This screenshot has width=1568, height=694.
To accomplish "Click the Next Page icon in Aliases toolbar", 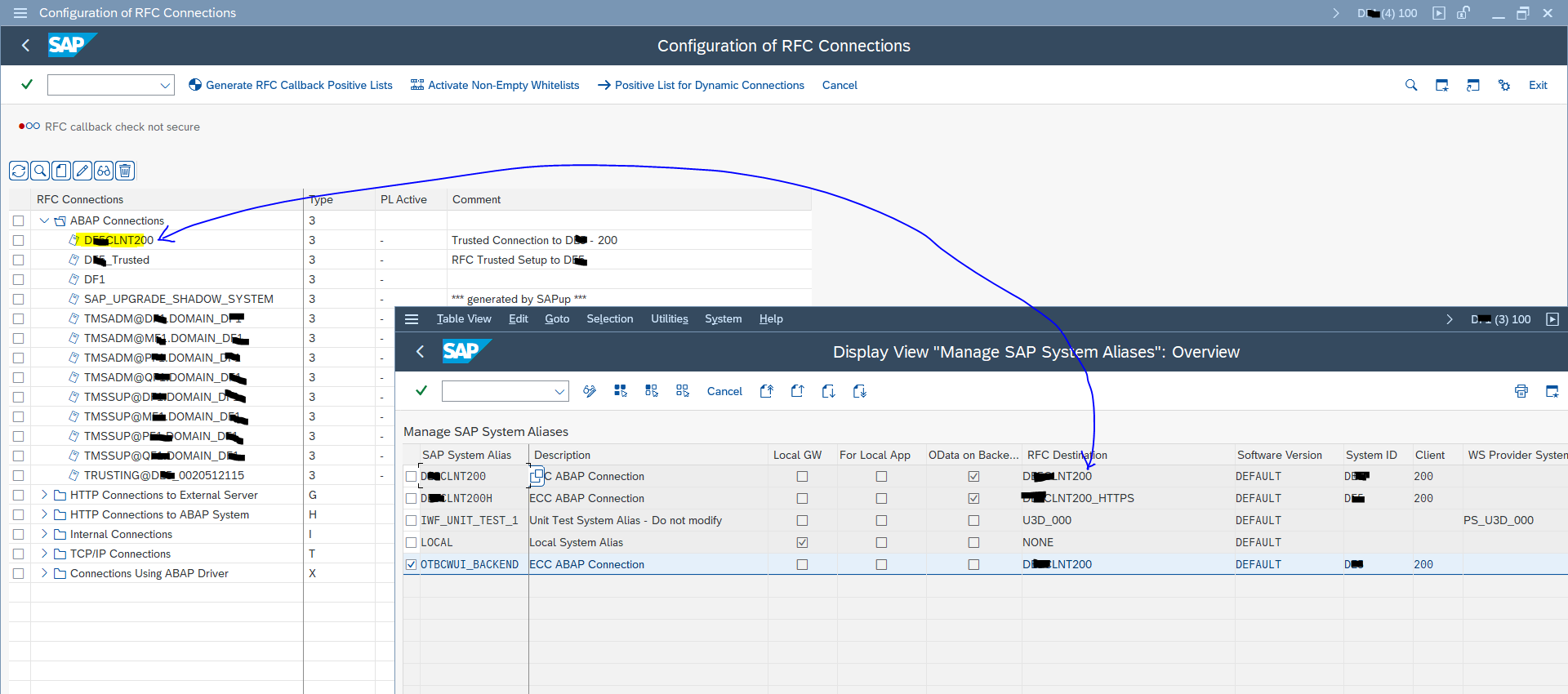I will (828, 391).
